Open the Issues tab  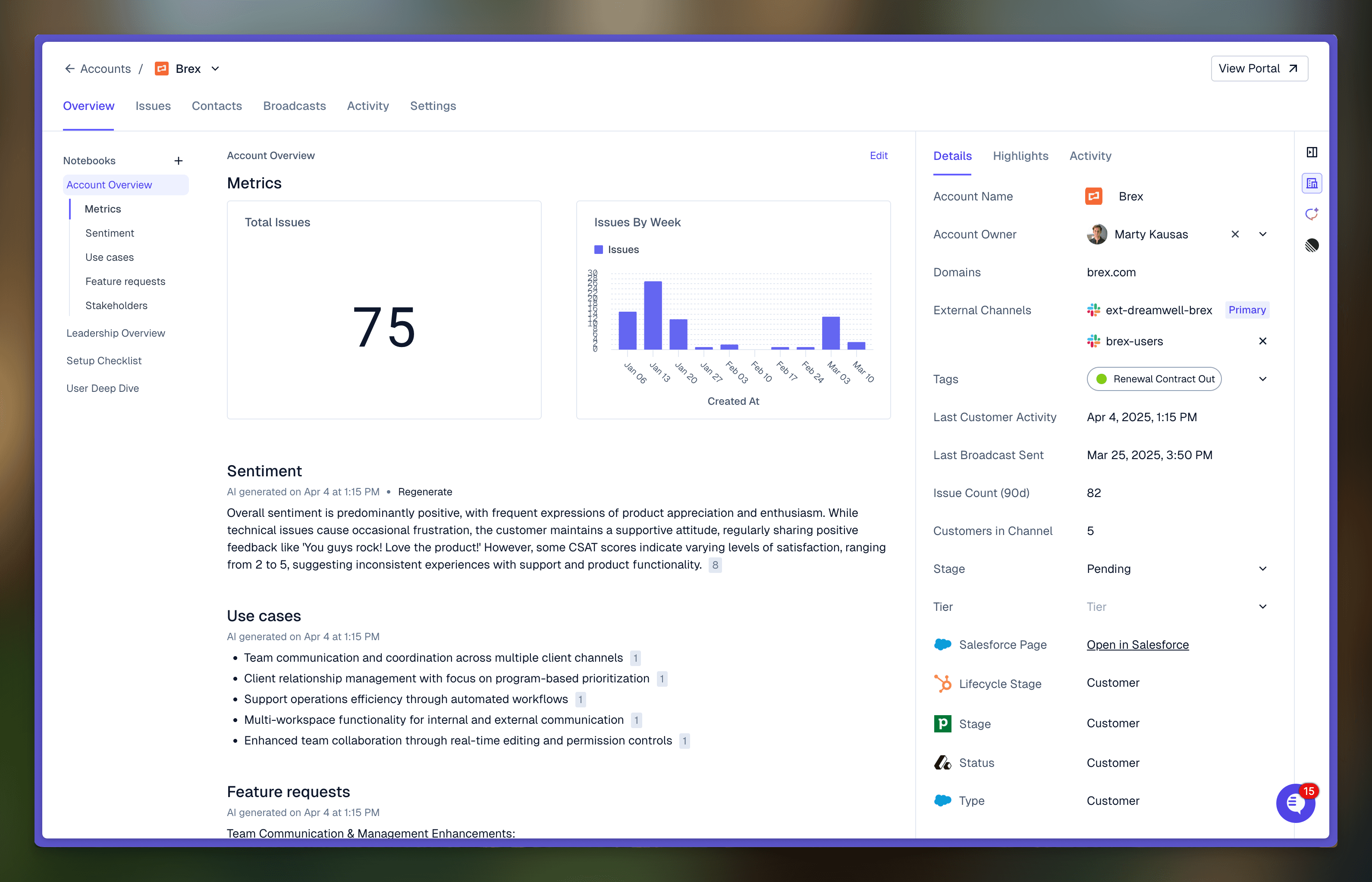(x=153, y=106)
